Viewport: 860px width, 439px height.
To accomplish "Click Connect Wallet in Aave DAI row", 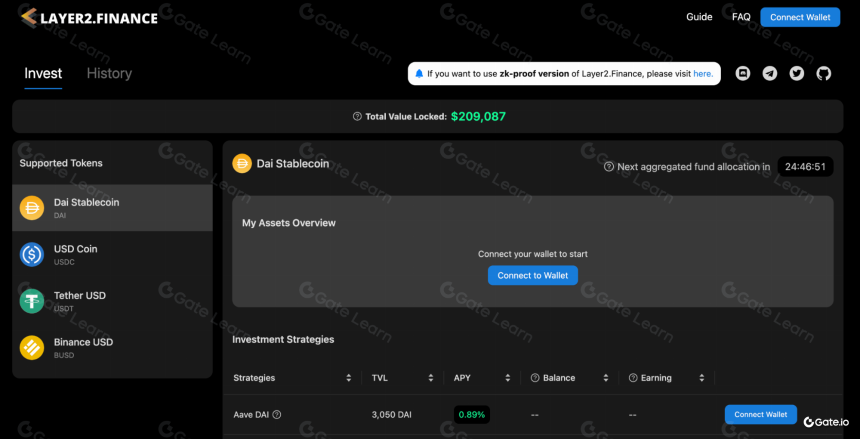I will (761, 414).
